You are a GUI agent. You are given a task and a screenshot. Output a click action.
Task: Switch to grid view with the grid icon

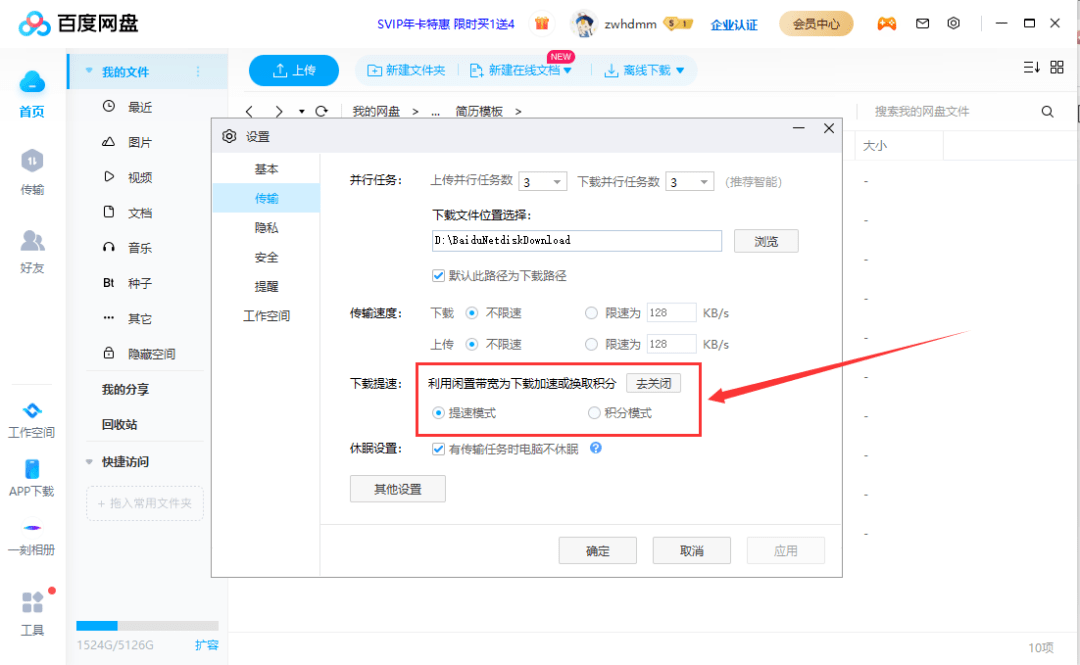tap(1057, 65)
